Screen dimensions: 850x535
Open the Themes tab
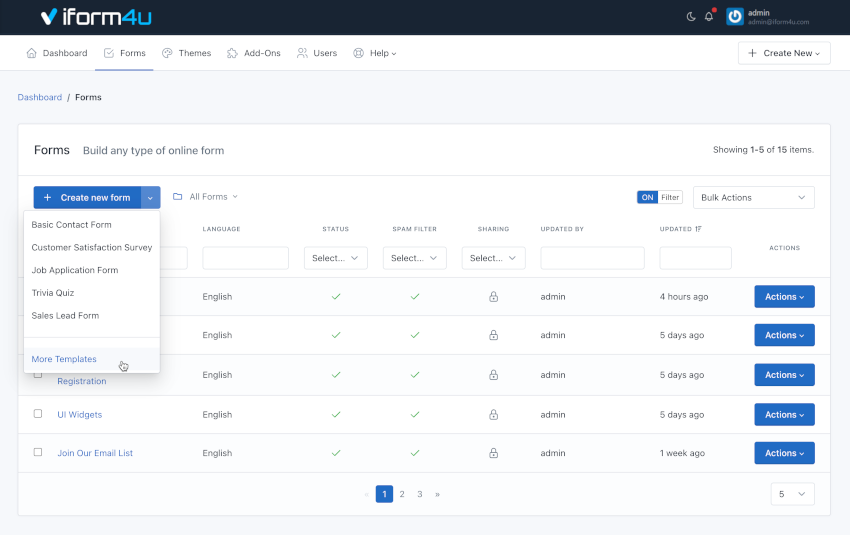(x=186, y=53)
